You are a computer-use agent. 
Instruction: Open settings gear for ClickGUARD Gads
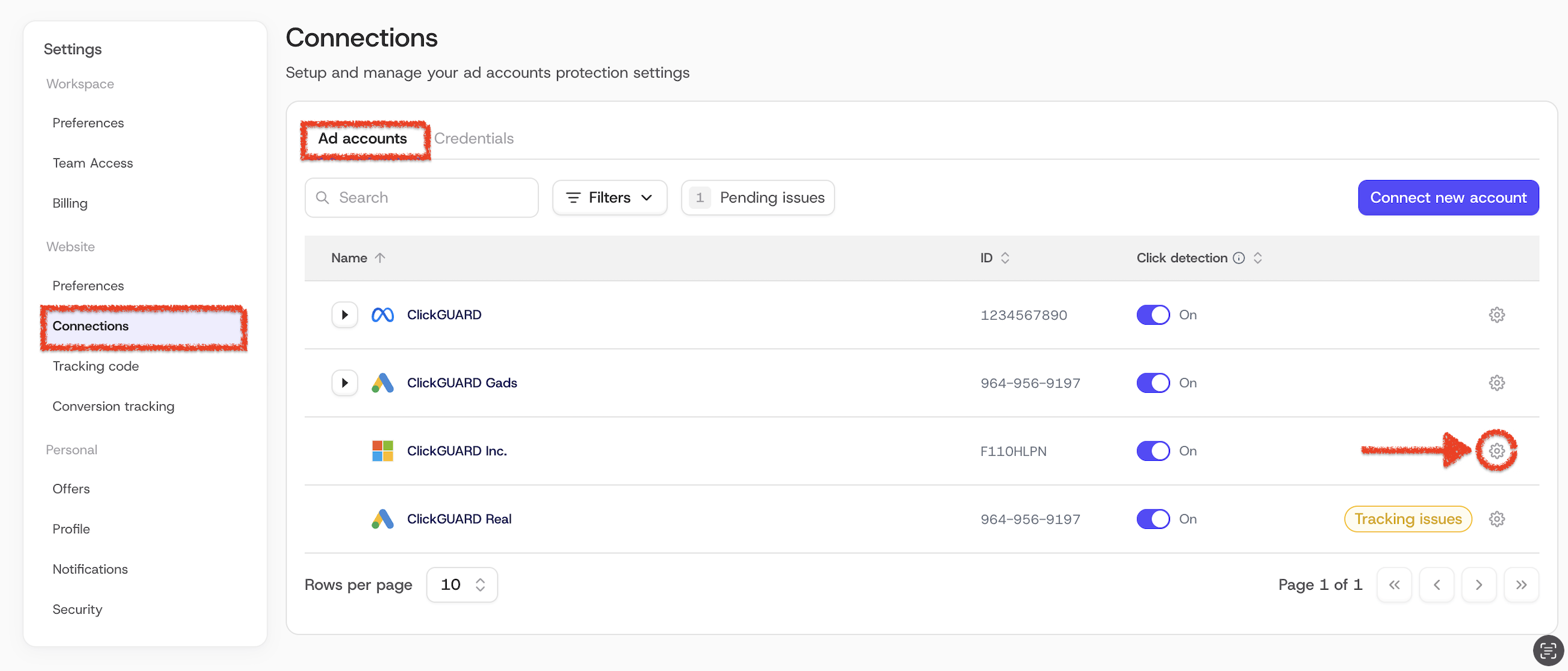(x=1496, y=383)
